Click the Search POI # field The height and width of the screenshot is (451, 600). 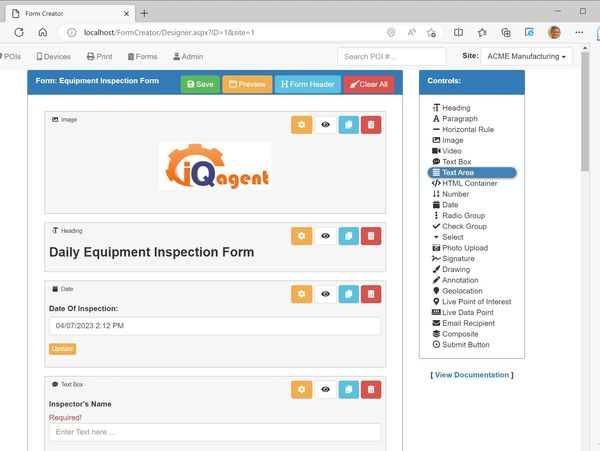(x=391, y=57)
